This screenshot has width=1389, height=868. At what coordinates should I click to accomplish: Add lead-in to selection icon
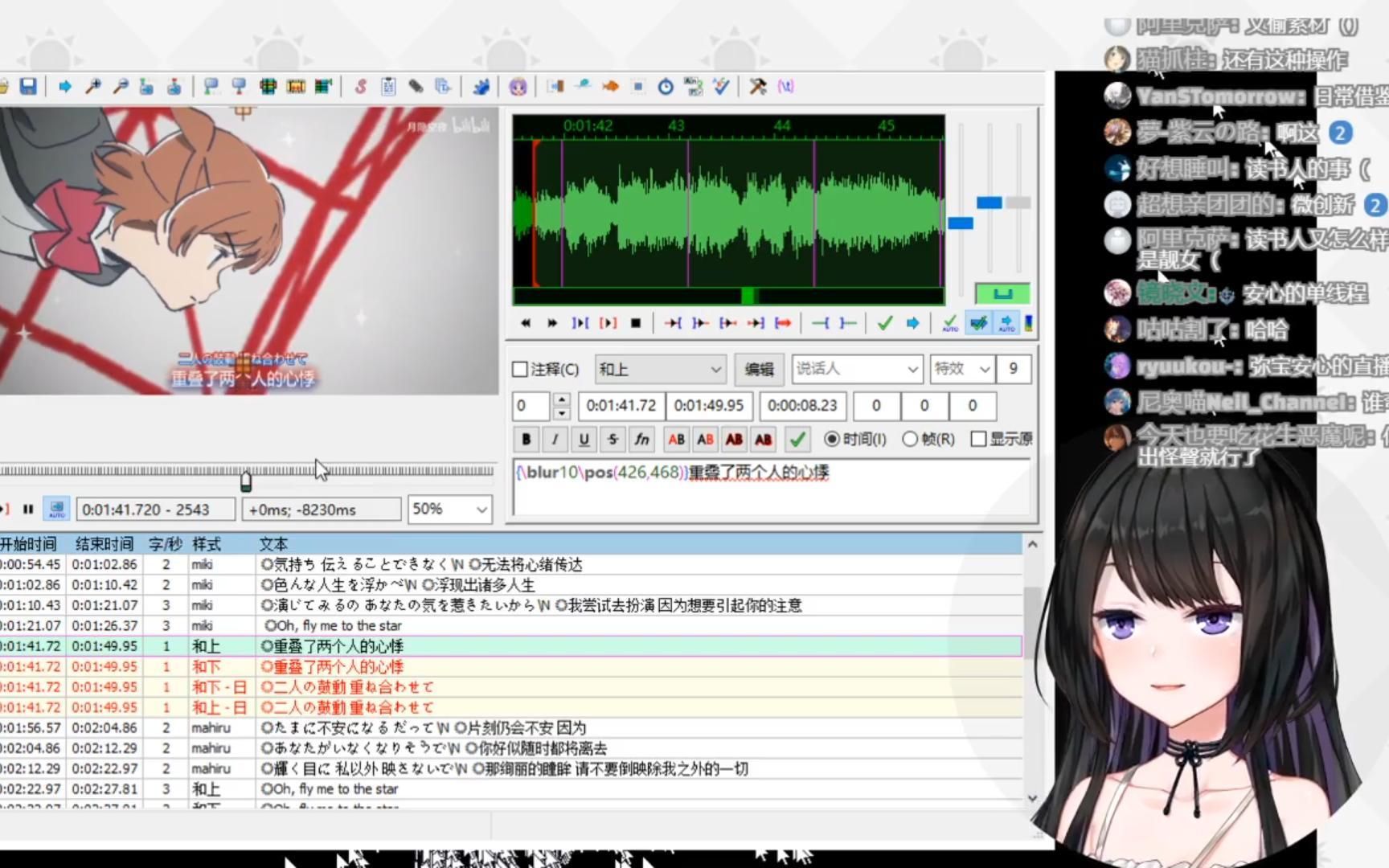820,323
